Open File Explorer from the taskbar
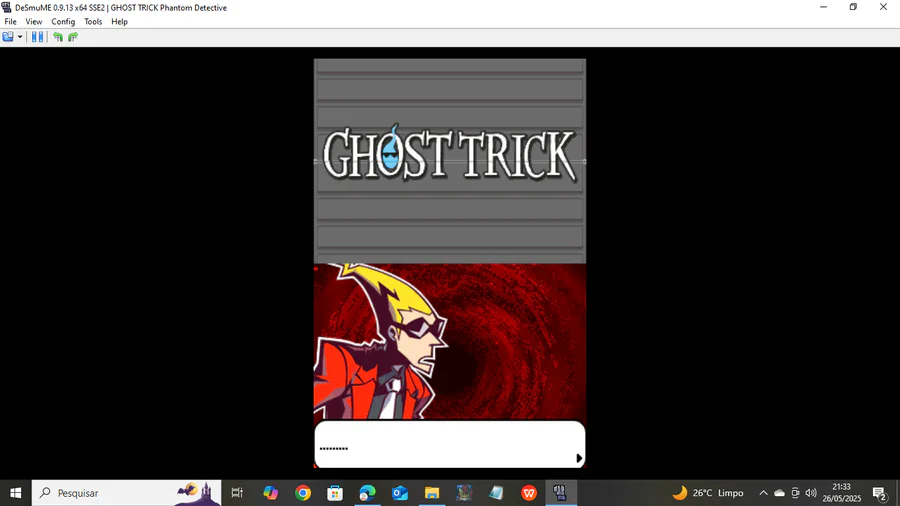The height and width of the screenshot is (506, 900). [432, 493]
